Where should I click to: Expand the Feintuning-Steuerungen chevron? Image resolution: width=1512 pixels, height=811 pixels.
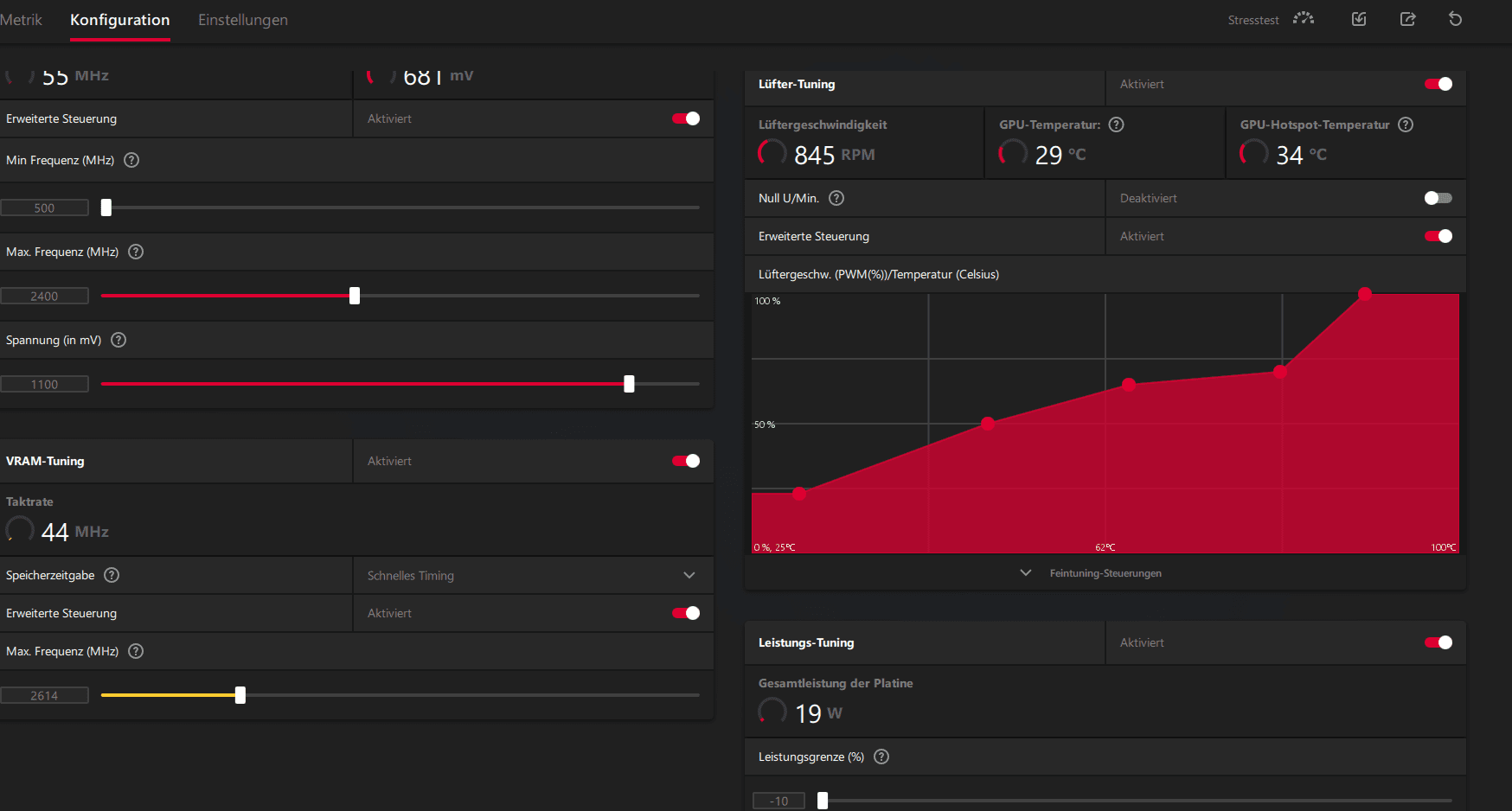(x=1026, y=573)
